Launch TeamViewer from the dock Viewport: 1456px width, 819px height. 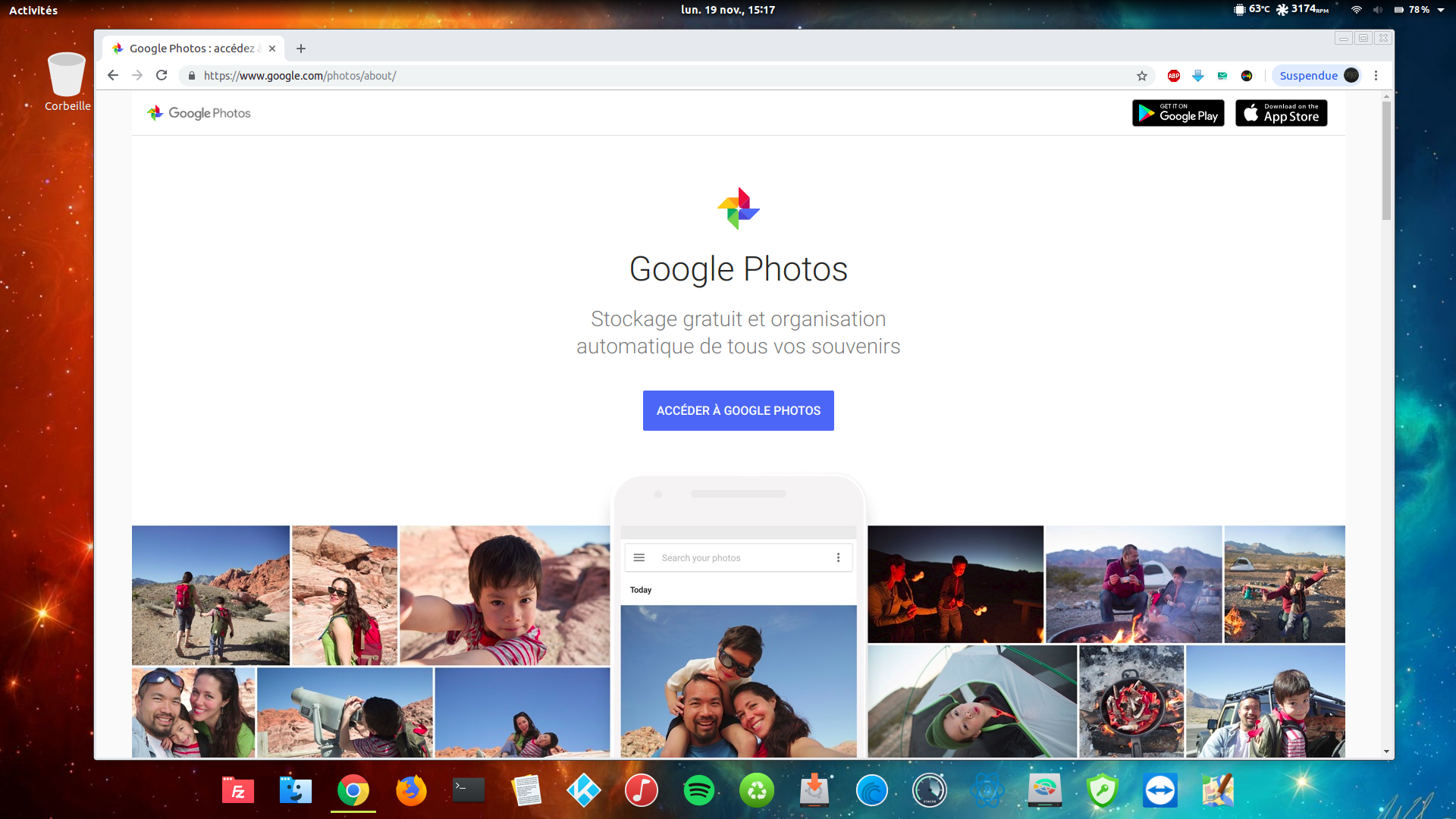pos(1160,791)
